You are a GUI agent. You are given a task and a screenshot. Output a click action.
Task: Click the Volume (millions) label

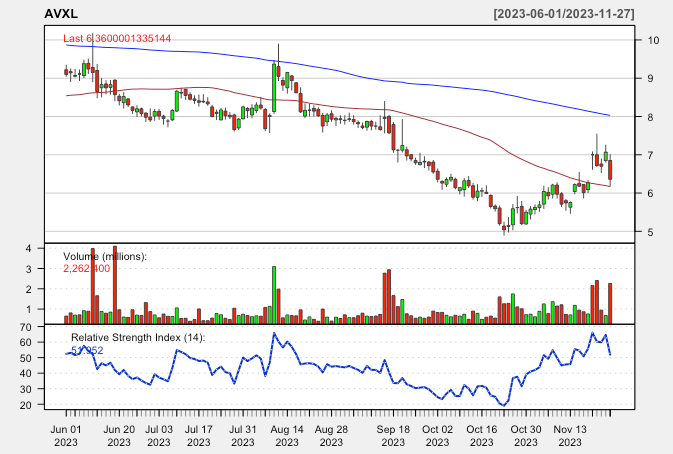(x=105, y=256)
